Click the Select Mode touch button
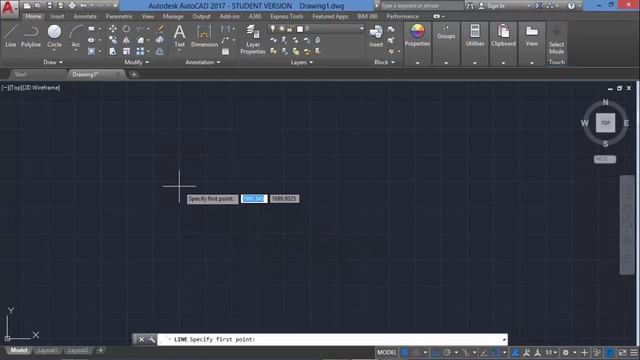Image resolution: width=640 pixels, height=360 pixels. 556,40
